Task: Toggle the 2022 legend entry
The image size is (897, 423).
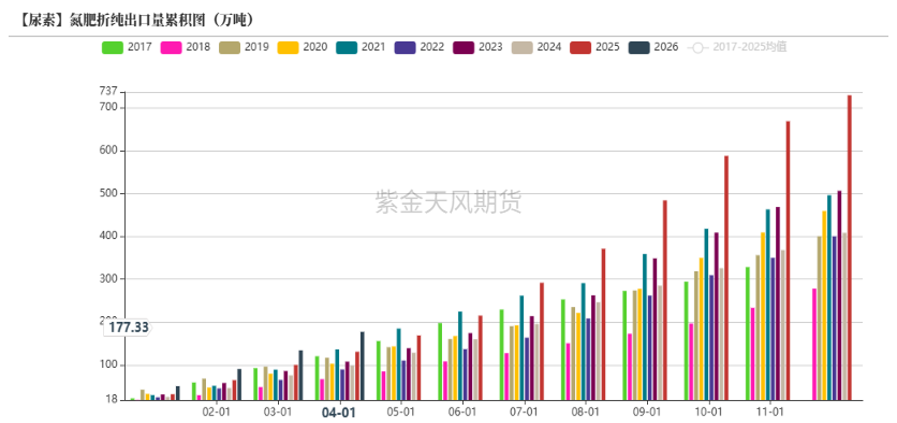Action: coord(419,47)
